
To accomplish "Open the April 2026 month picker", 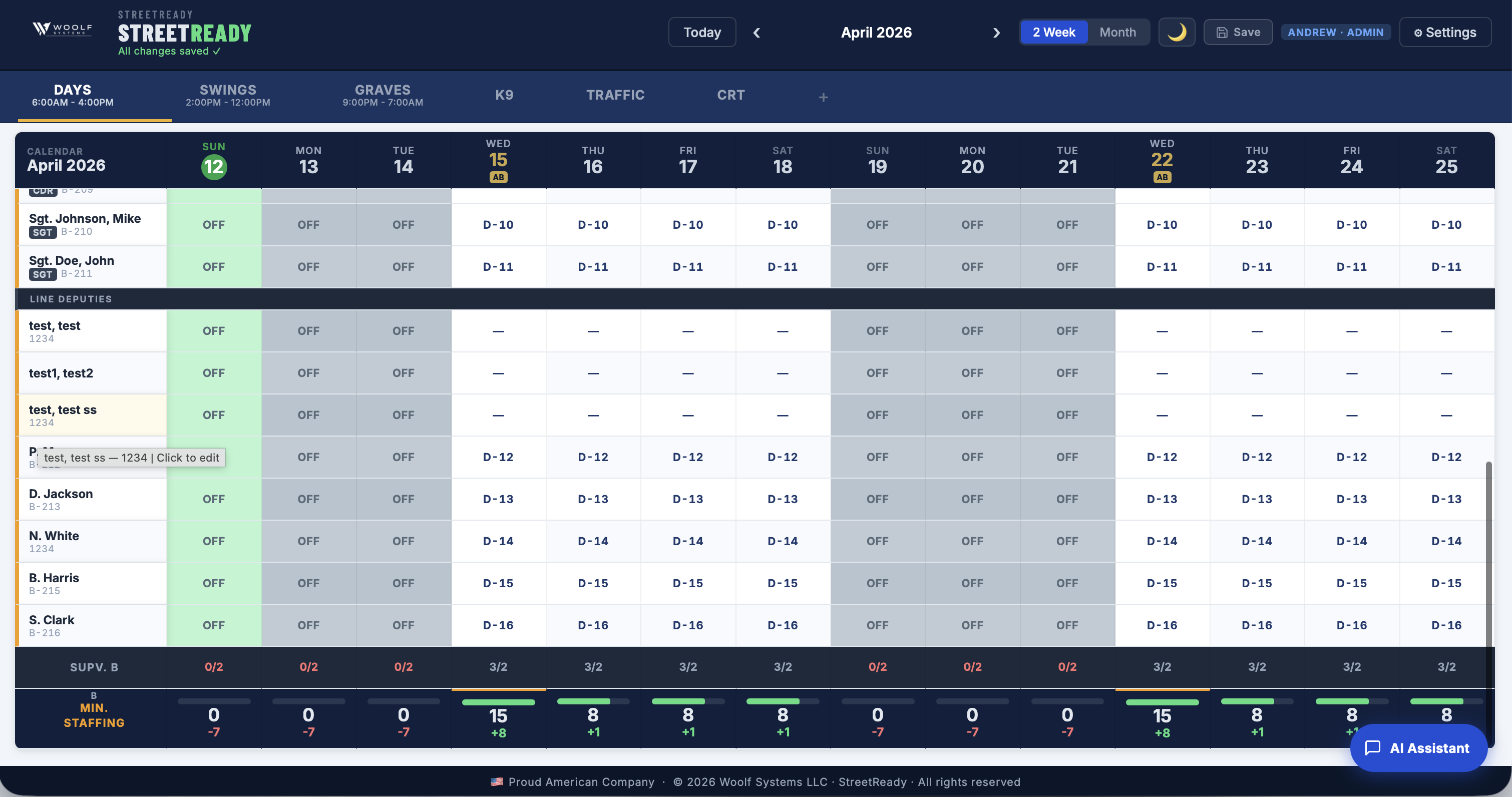I will [x=876, y=32].
